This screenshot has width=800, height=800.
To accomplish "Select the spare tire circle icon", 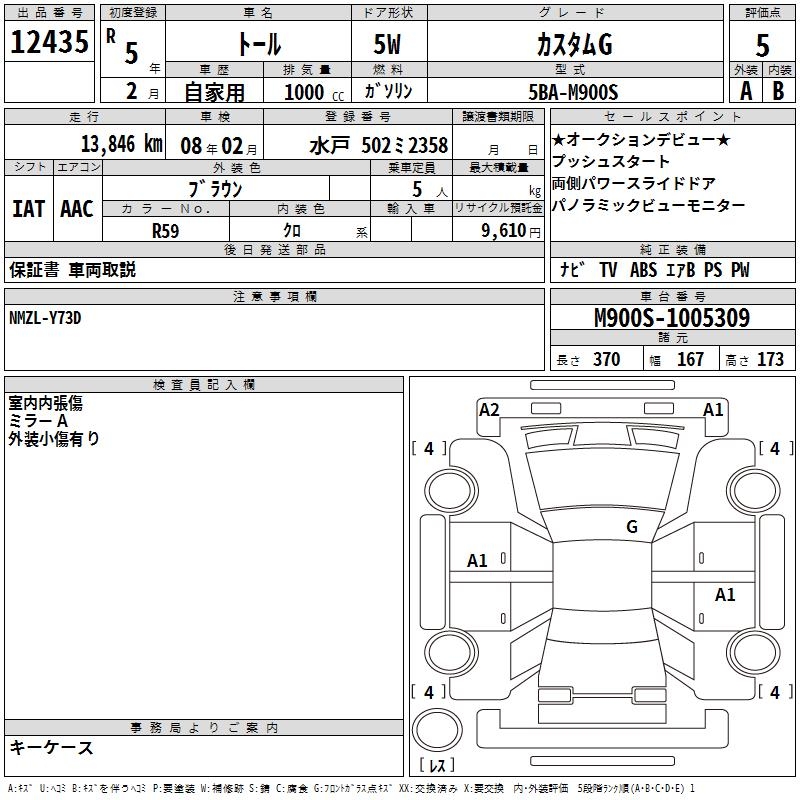I will point(437,729).
